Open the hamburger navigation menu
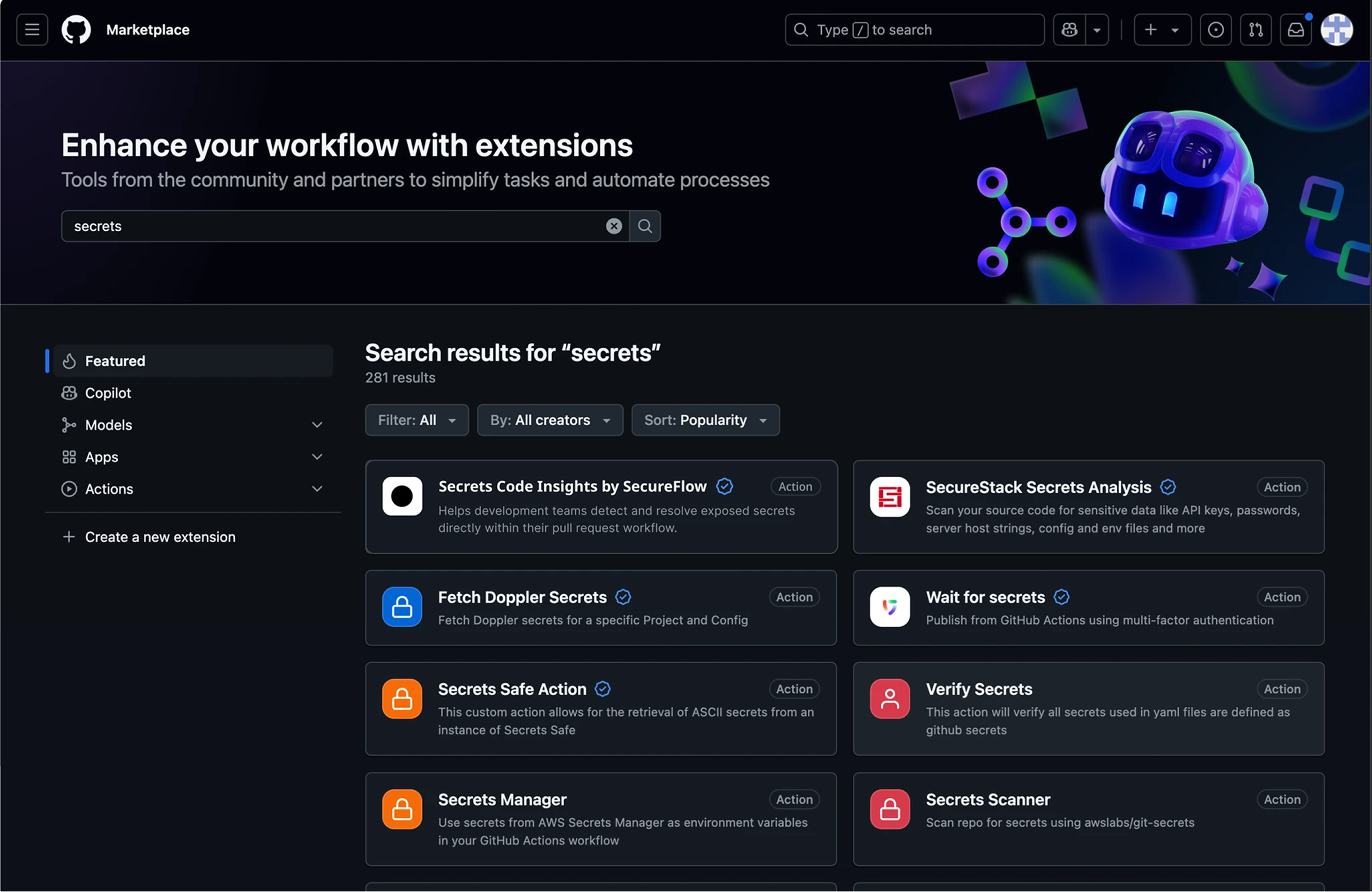This screenshot has height=892, width=1372. (31, 30)
